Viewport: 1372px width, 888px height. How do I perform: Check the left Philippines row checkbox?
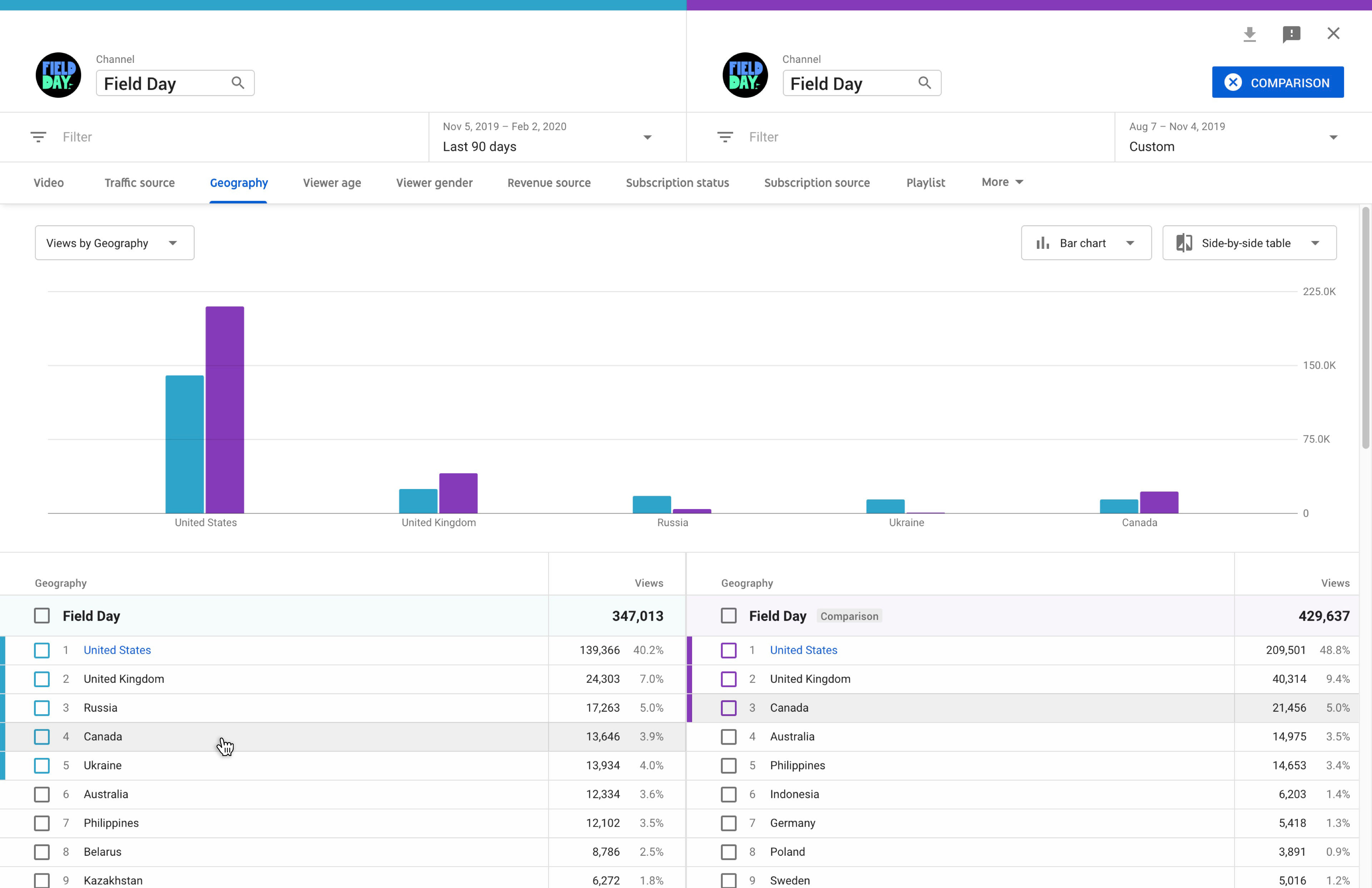(41, 823)
